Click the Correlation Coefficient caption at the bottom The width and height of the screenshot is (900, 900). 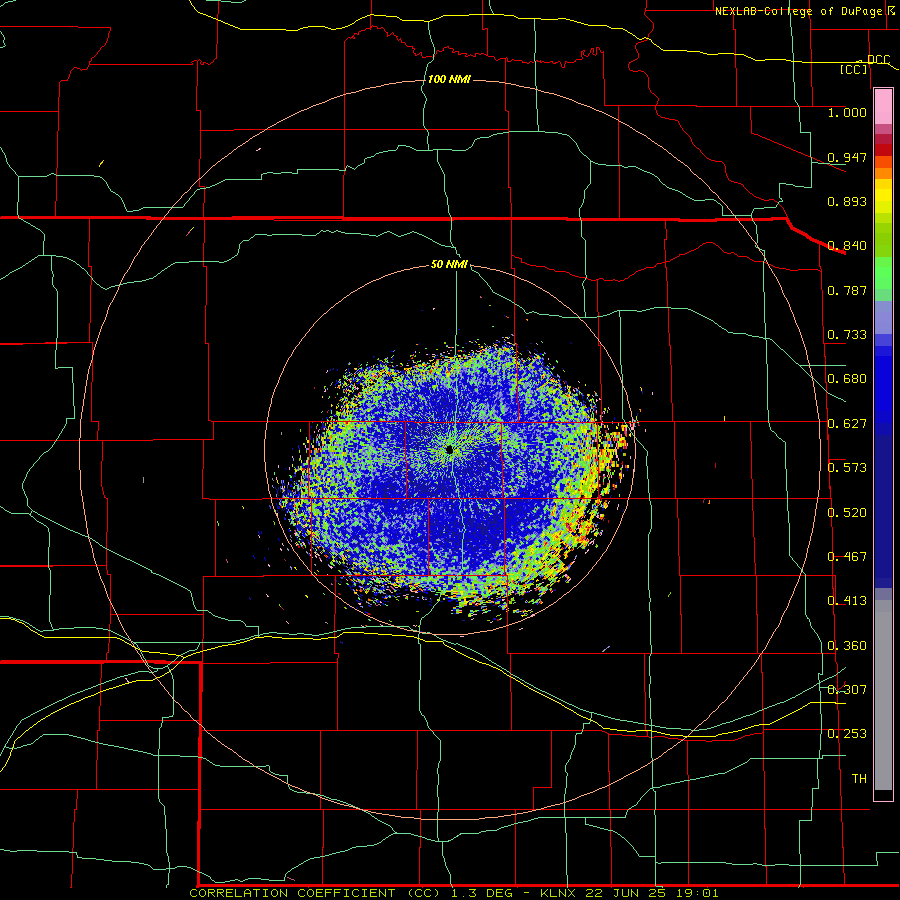click(x=453, y=893)
